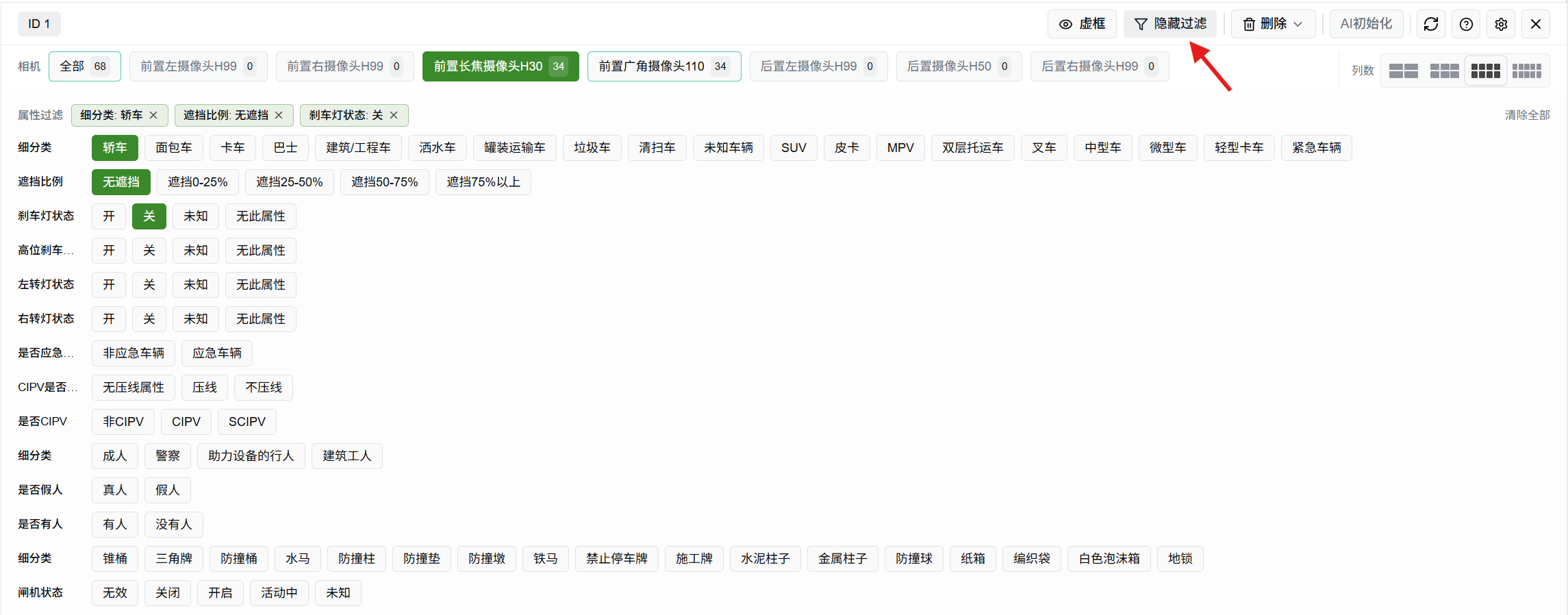
Task: Select 关 in 右转灯状态 row
Action: click(x=149, y=319)
